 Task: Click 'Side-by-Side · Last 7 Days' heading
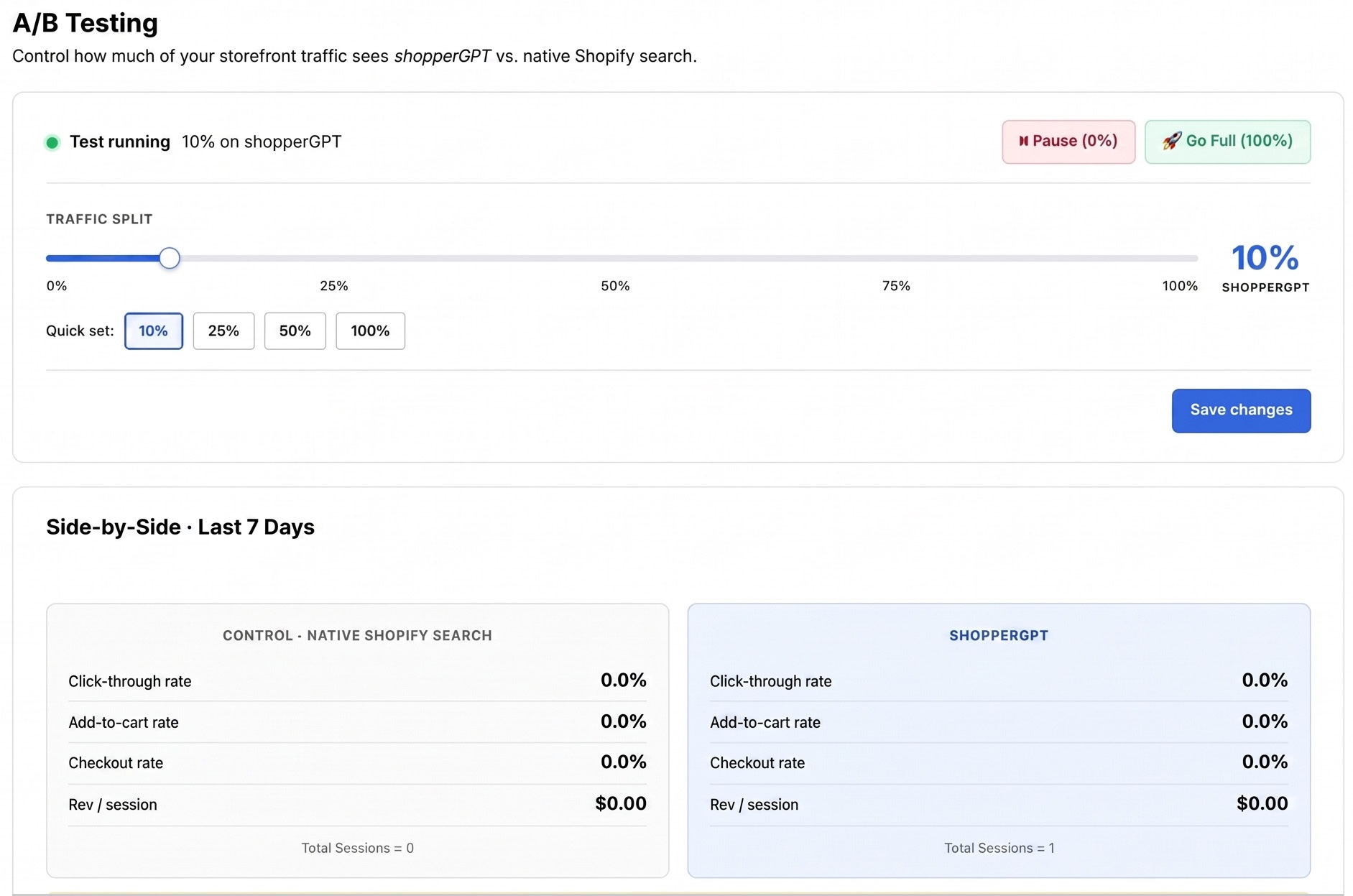180,527
